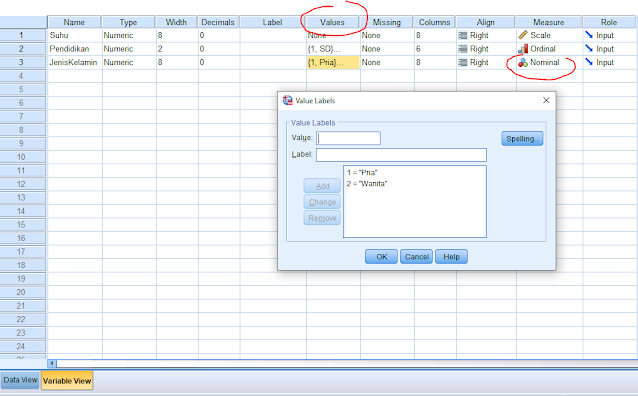
Task: Click Missing None cell for JenisKelamin
Action: [387, 62]
